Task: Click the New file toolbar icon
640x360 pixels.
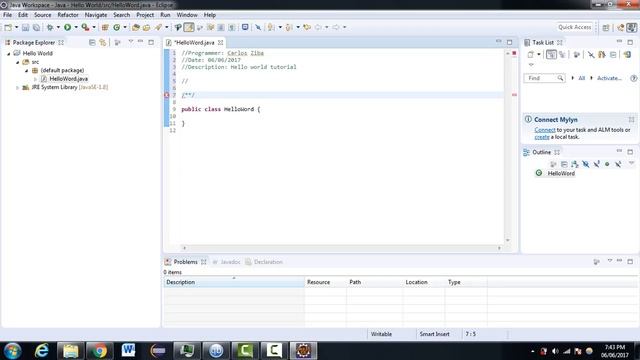Action: pos(8,27)
